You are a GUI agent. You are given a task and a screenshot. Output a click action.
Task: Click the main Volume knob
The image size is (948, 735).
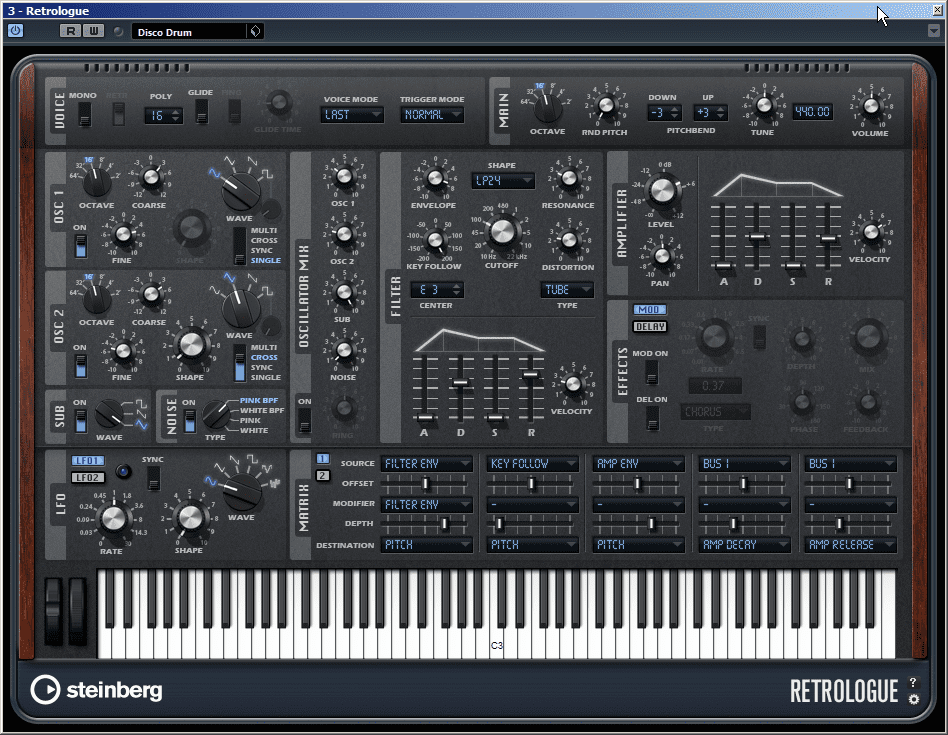[x=871, y=106]
